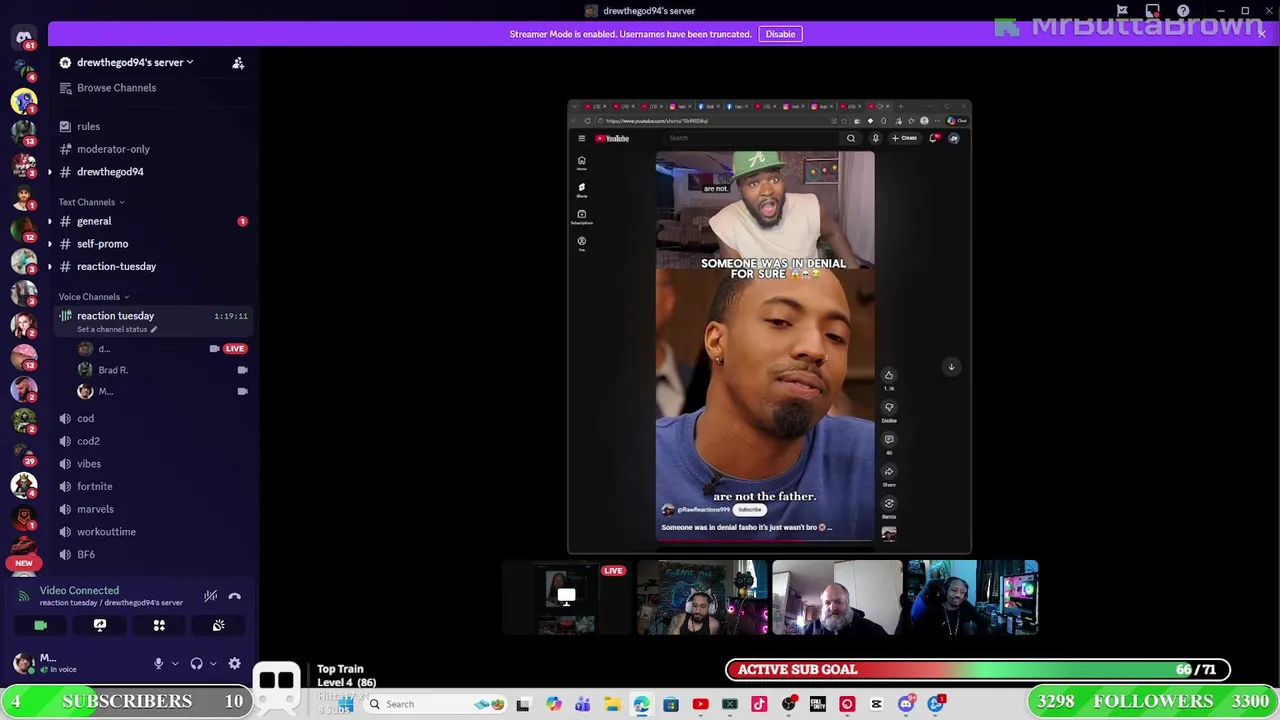Click the share screen button
This screenshot has width=1280, height=720.
point(100,625)
